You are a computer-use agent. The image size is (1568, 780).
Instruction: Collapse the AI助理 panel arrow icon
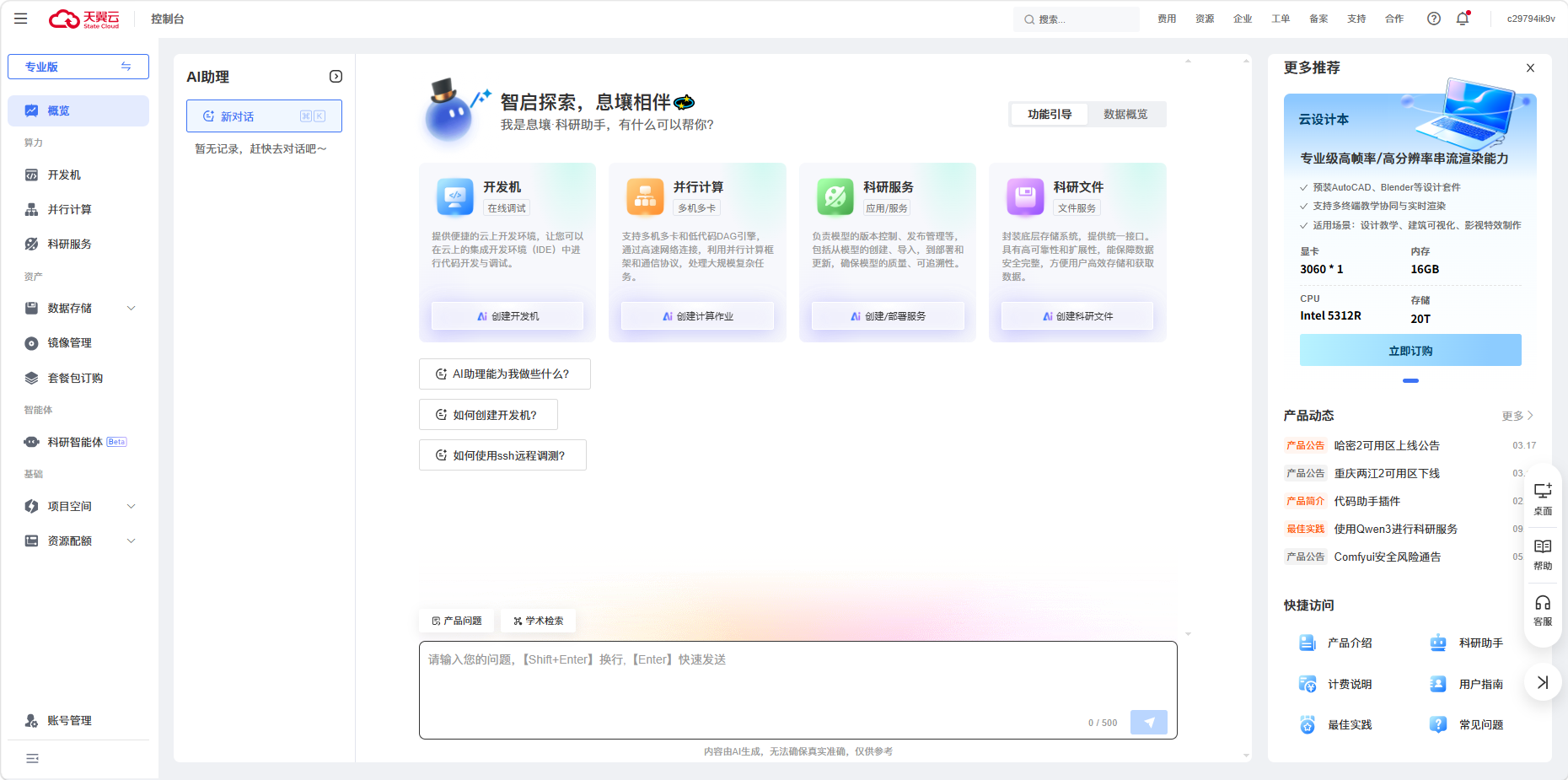[x=336, y=77]
